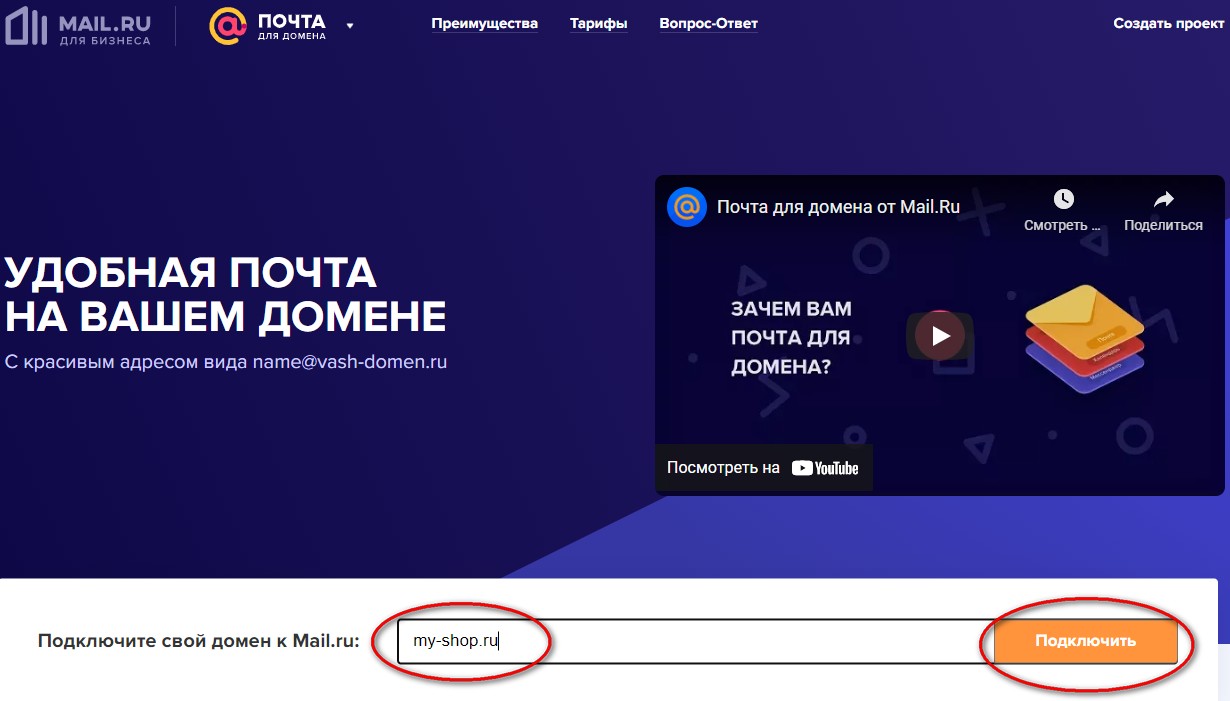1230x701 pixels.
Task: Click the Поделиться share arrow icon
Action: click(x=1163, y=199)
